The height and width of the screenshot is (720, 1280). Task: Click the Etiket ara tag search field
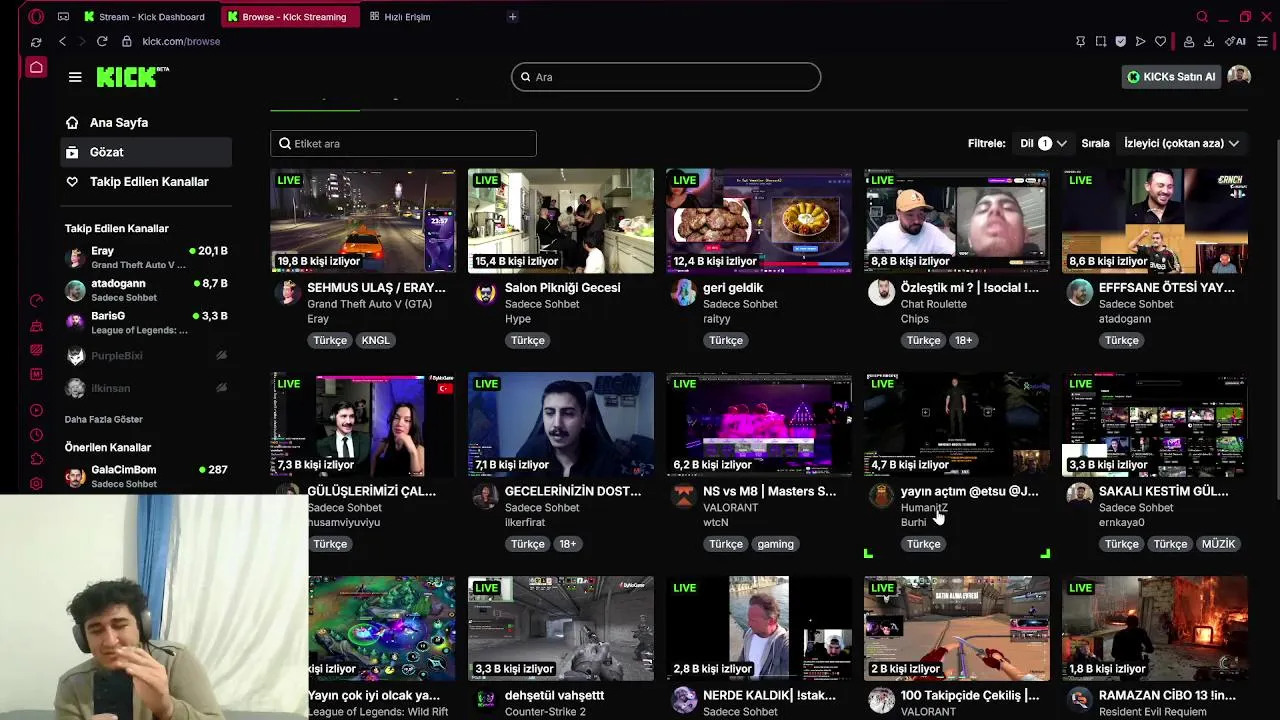click(x=403, y=143)
